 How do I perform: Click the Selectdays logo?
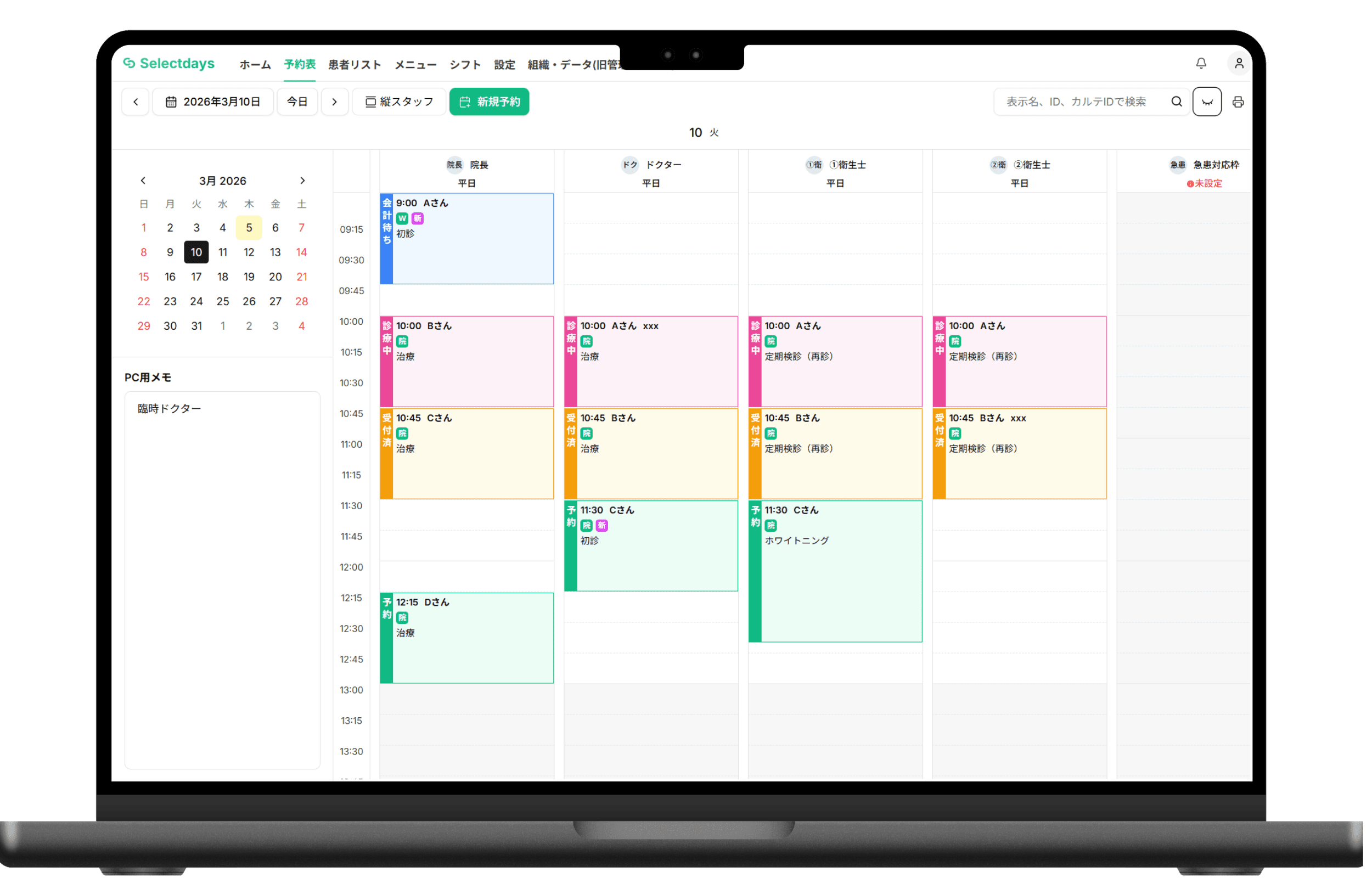[x=169, y=63]
